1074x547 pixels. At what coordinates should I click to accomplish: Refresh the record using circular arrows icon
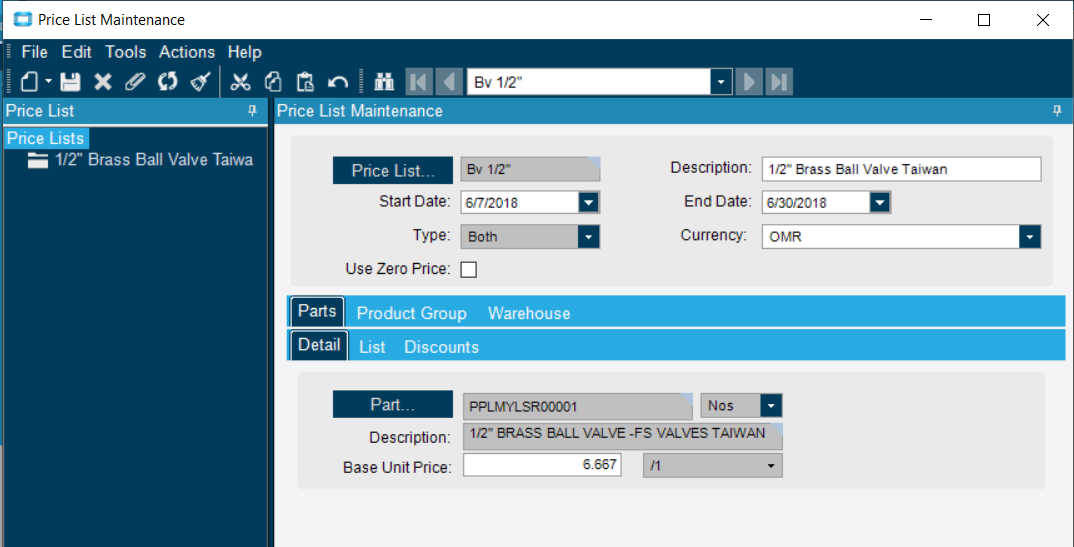[x=167, y=83]
